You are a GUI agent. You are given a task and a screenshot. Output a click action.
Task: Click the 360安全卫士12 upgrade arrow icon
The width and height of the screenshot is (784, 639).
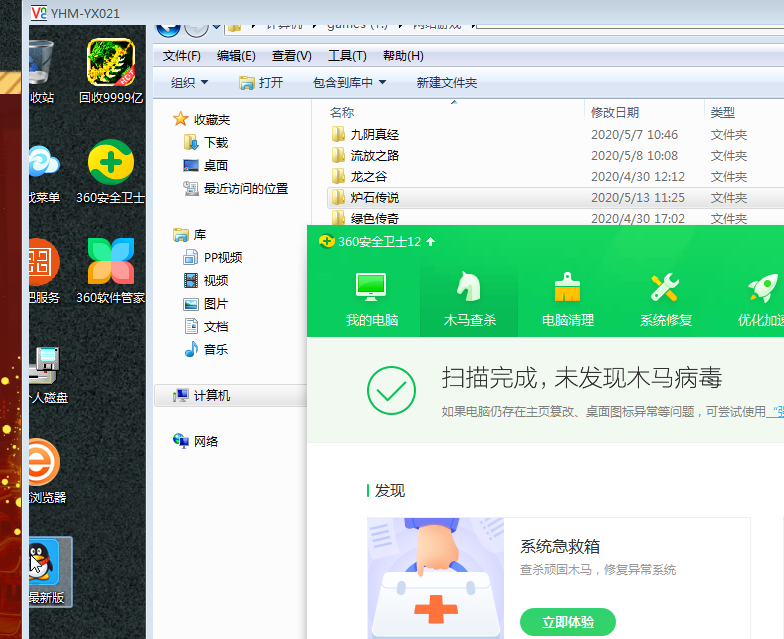pyautogui.click(x=430, y=242)
